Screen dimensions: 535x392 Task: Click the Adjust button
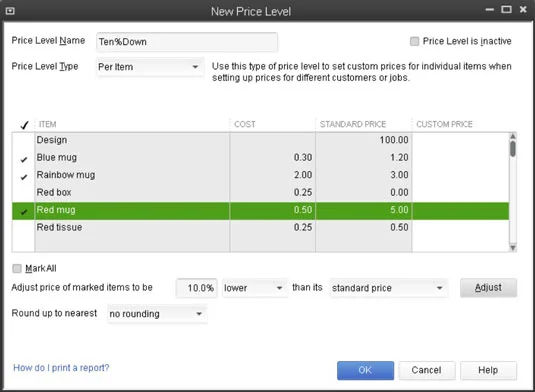point(488,288)
